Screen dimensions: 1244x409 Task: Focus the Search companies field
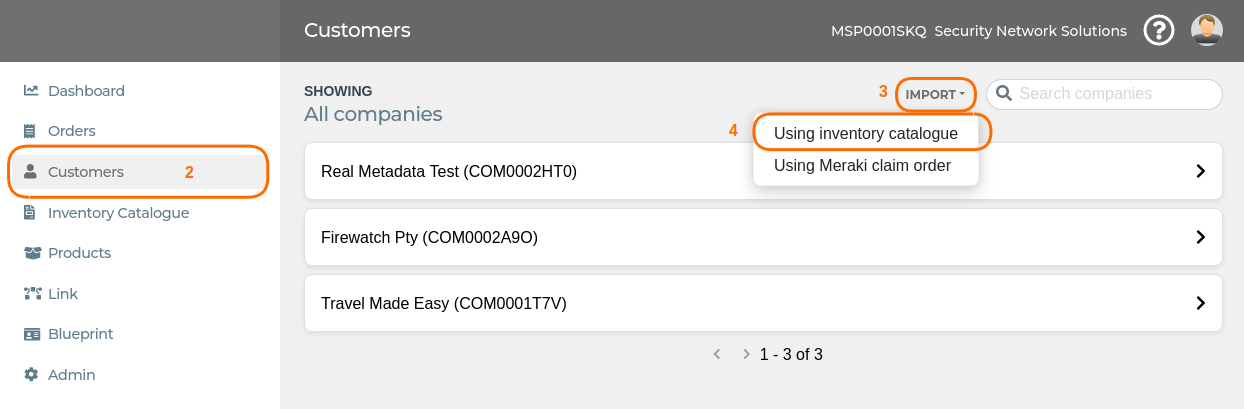click(1104, 94)
